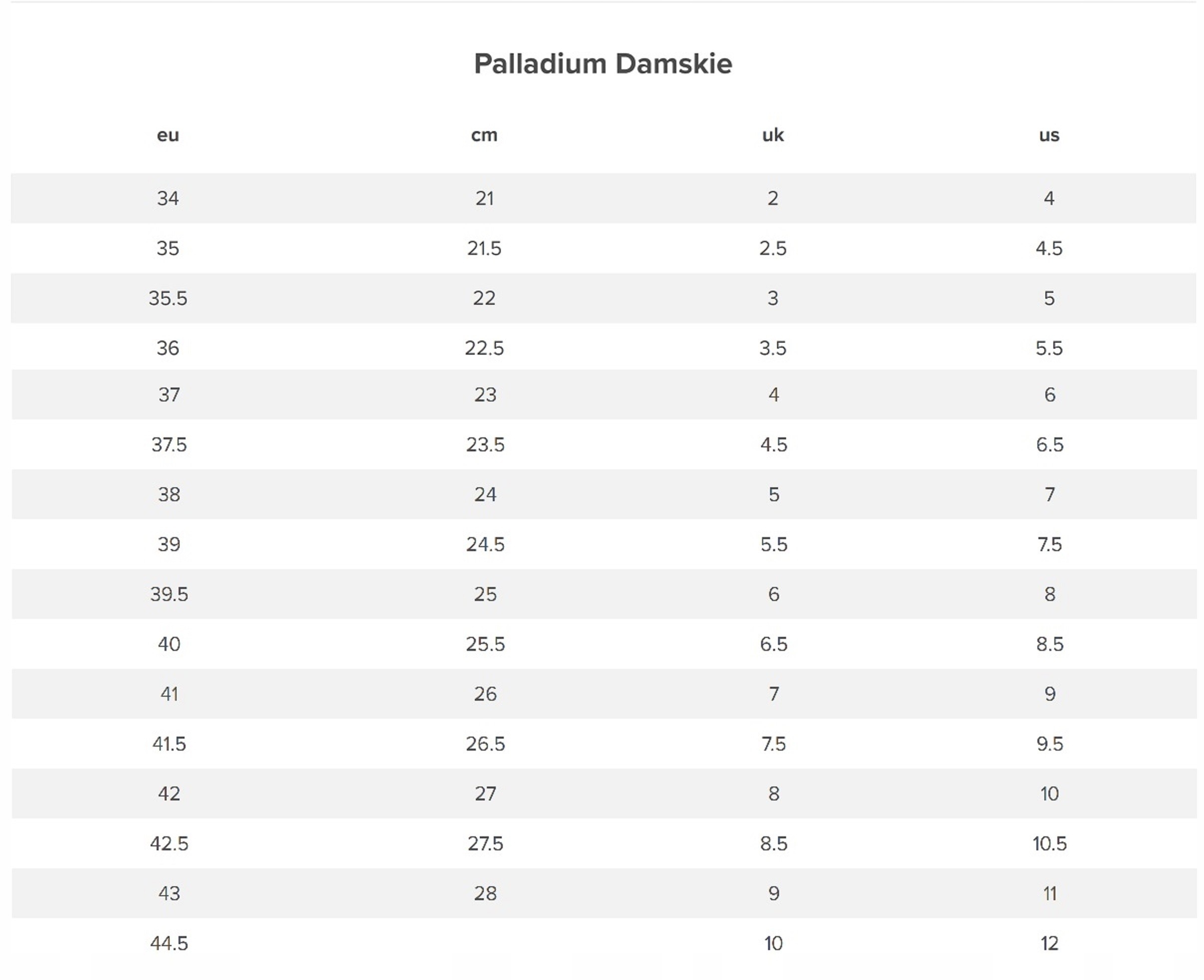Screen dimensions: 1204x980
Task: Click US size 7.5 cell
Action: [1049, 544]
